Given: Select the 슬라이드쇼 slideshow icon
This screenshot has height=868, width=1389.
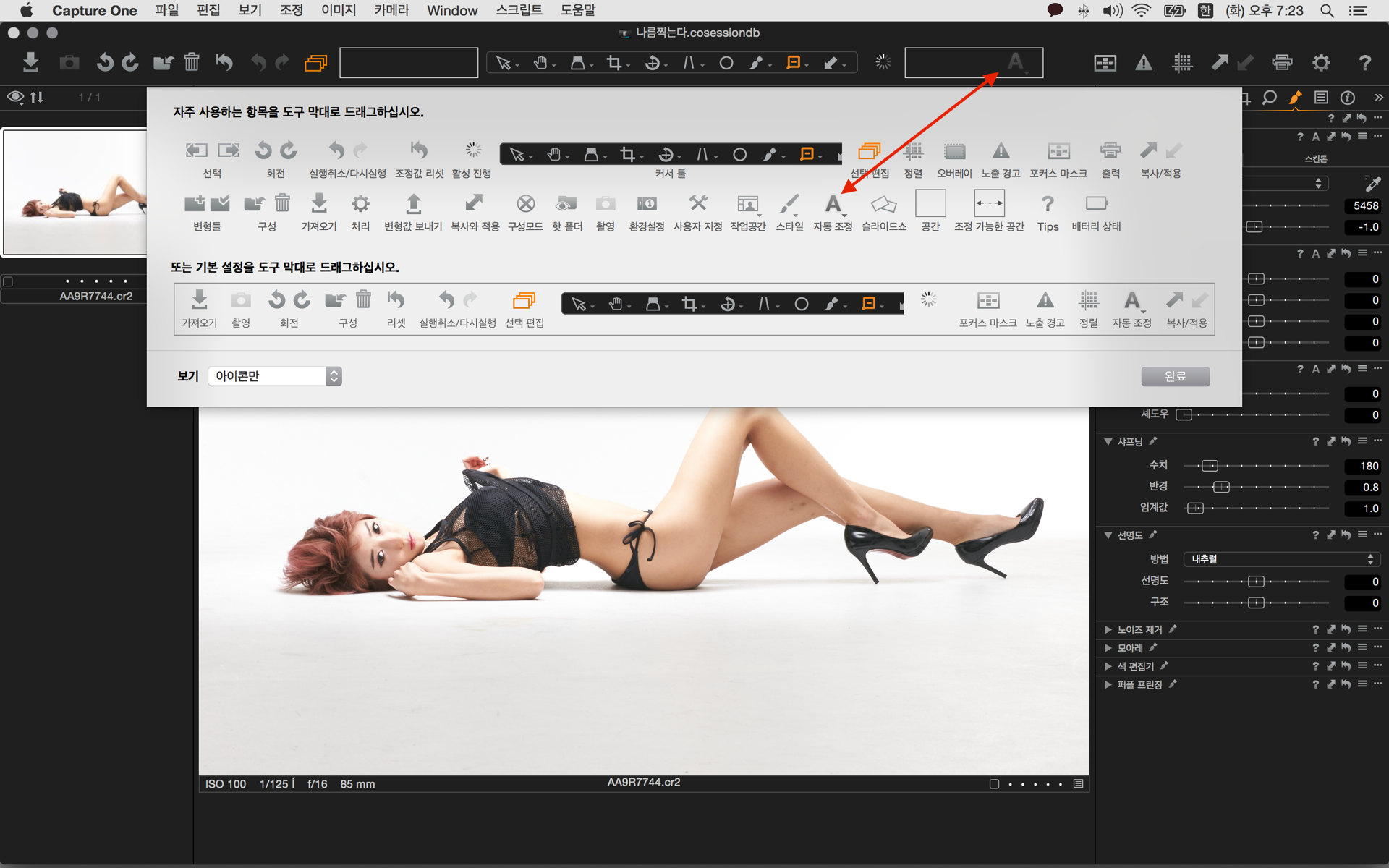Looking at the screenshot, I should tap(883, 204).
